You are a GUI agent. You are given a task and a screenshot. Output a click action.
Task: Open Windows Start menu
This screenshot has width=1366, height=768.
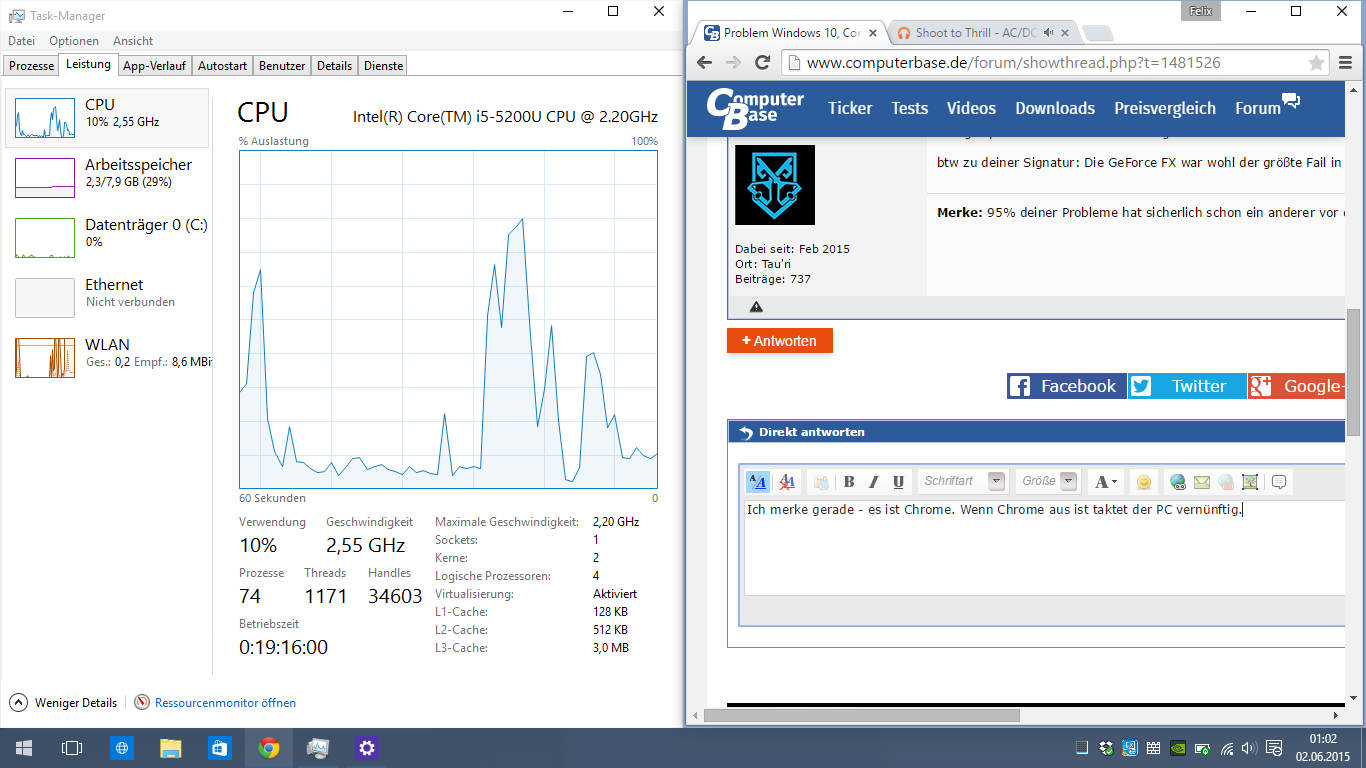pos(24,748)
